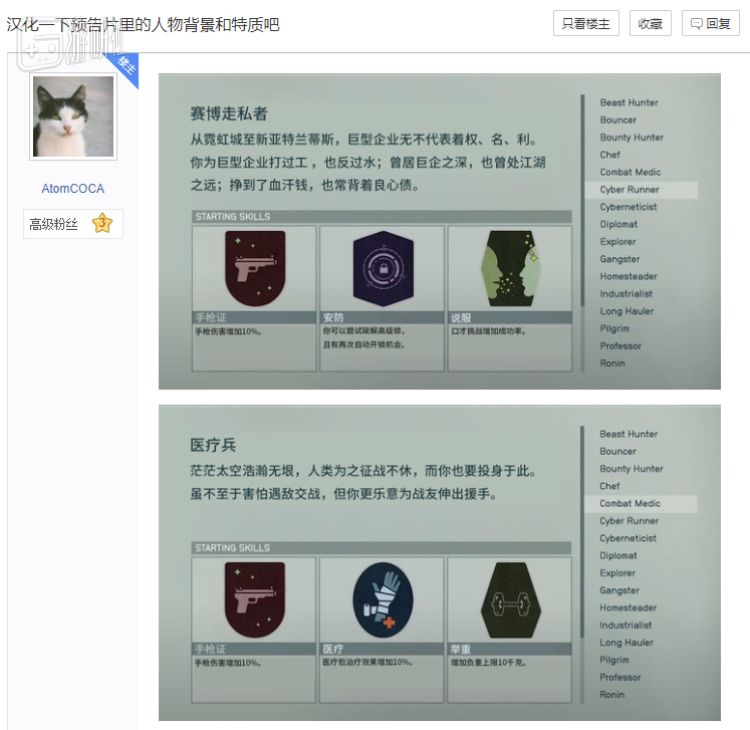Click the 说服 persuasion faces badge

click(x=510, y=268)
